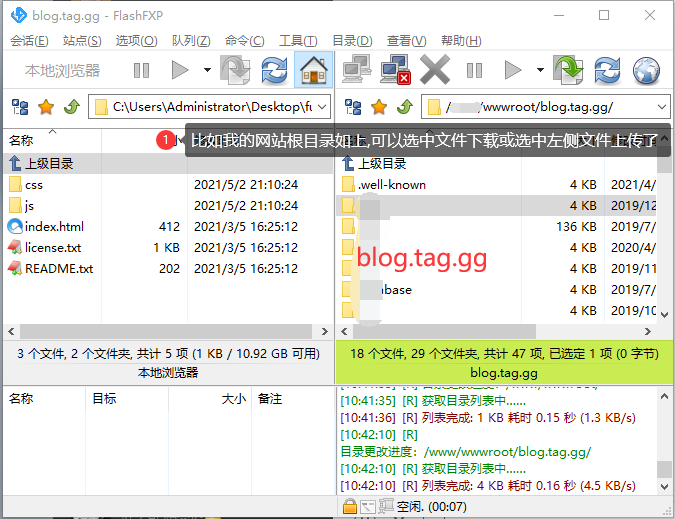Click the local home folder toolbar icon
The image size is (675, 519).
[314, 71]
